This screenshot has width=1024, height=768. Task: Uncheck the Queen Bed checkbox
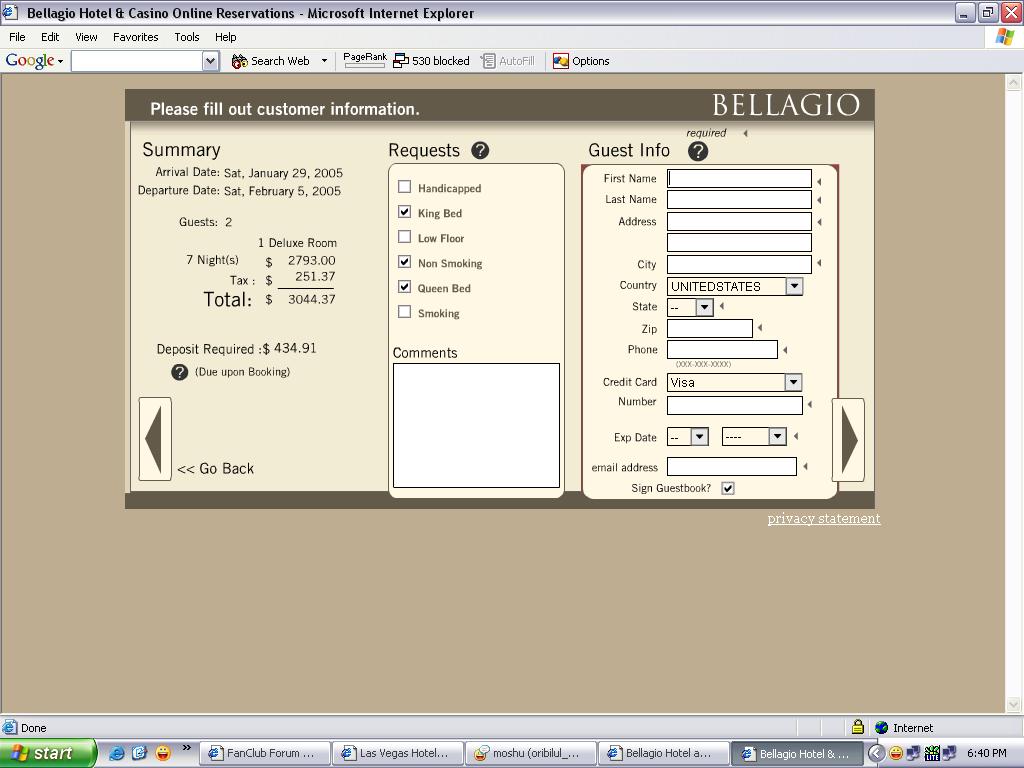click(x=405, y=287)
